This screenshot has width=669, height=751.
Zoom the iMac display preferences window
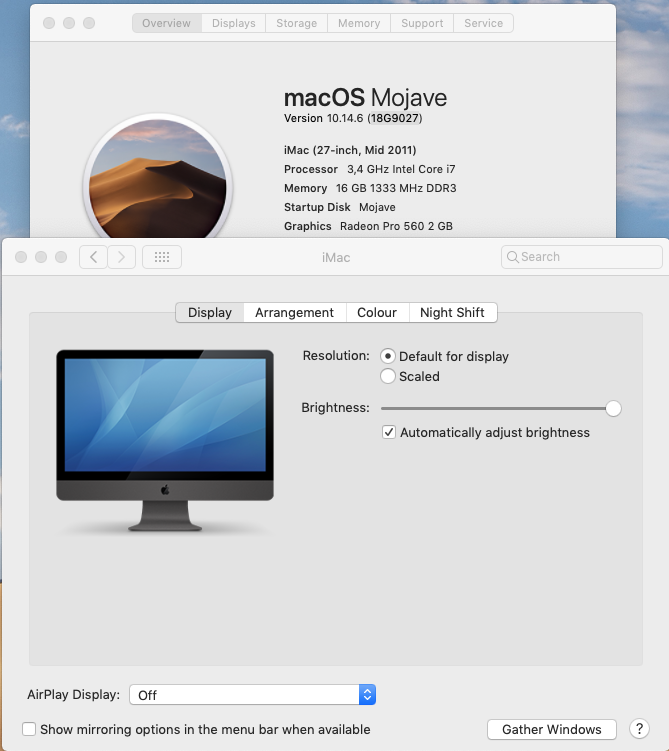click(61, 257)
